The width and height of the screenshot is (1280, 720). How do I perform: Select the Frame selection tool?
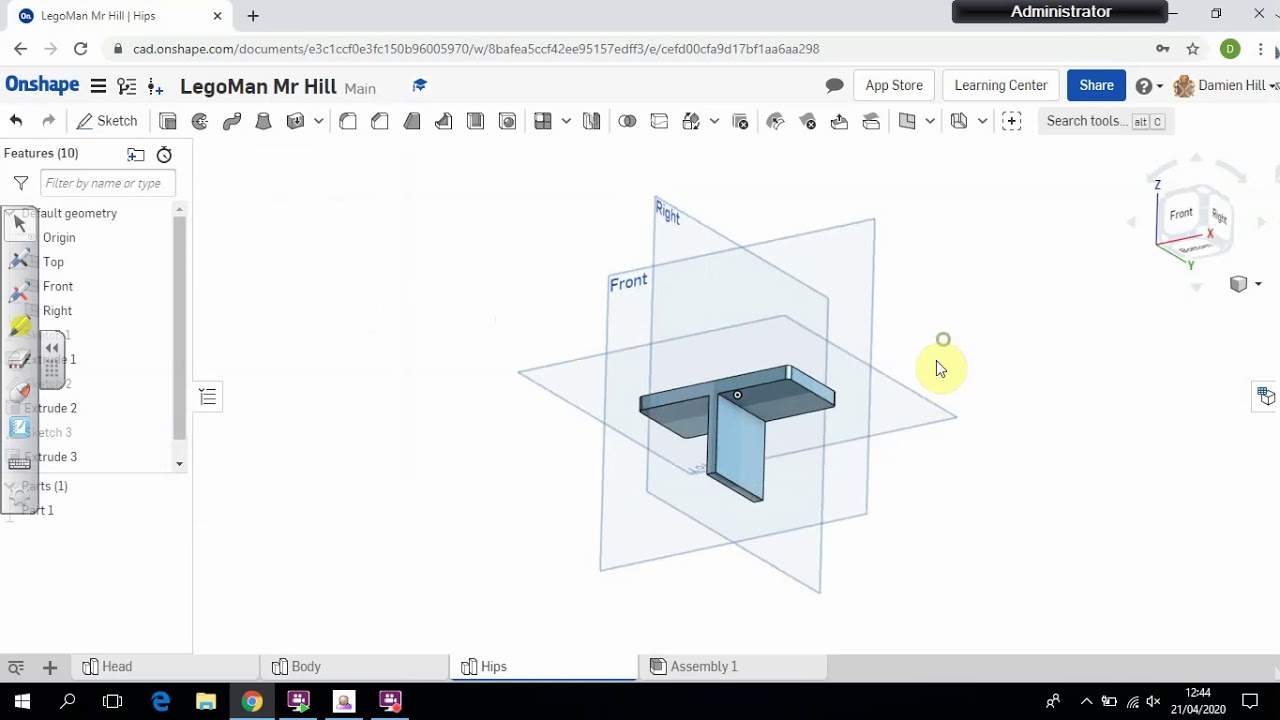pos(1012,121)
